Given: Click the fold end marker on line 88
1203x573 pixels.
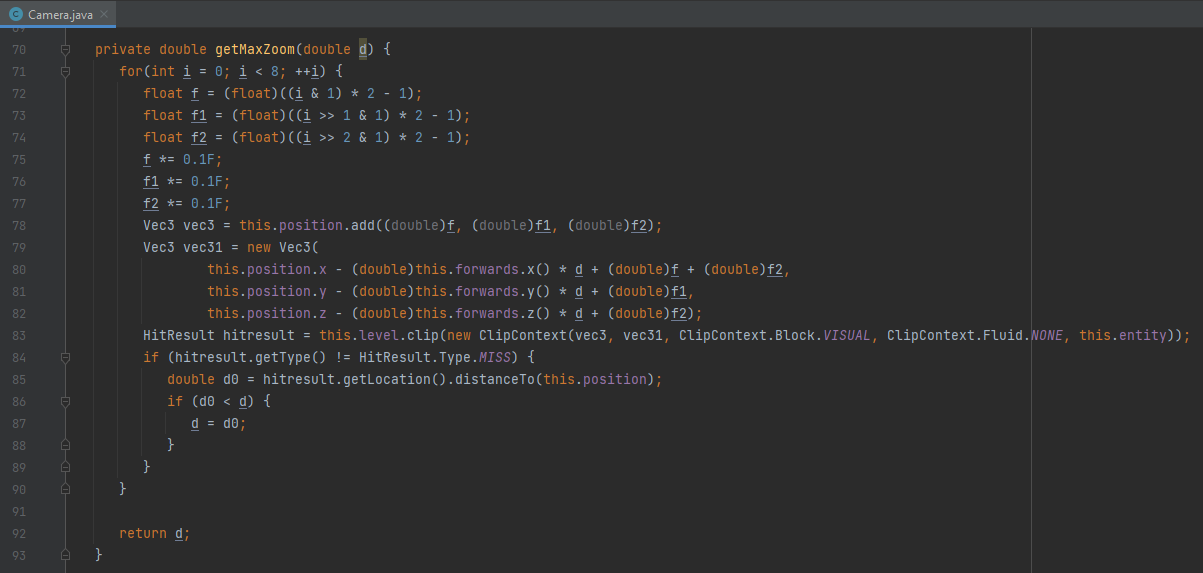Looking at the screenshot, I should (65, 445).
